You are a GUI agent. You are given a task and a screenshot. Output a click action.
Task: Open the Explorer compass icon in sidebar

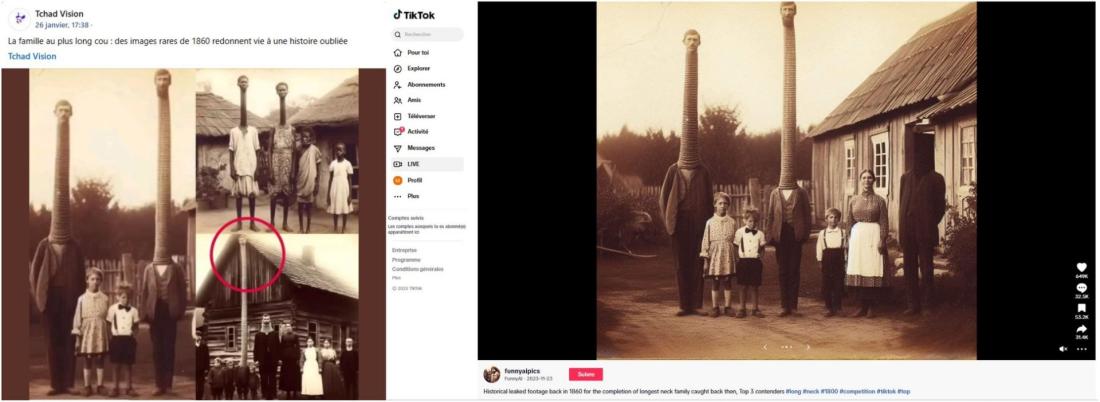[398, 69]
